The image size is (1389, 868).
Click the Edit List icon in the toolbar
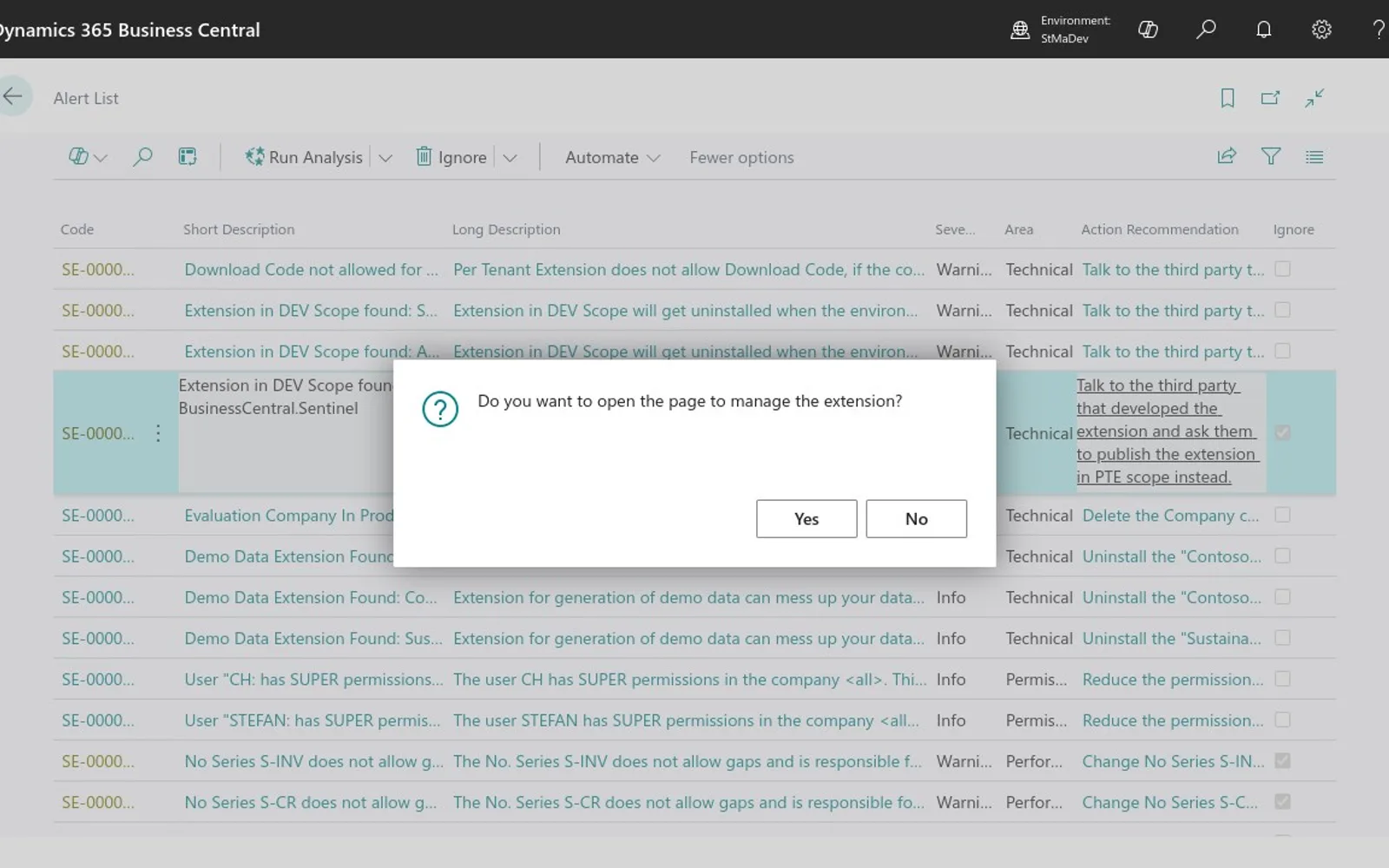(188, 157)
